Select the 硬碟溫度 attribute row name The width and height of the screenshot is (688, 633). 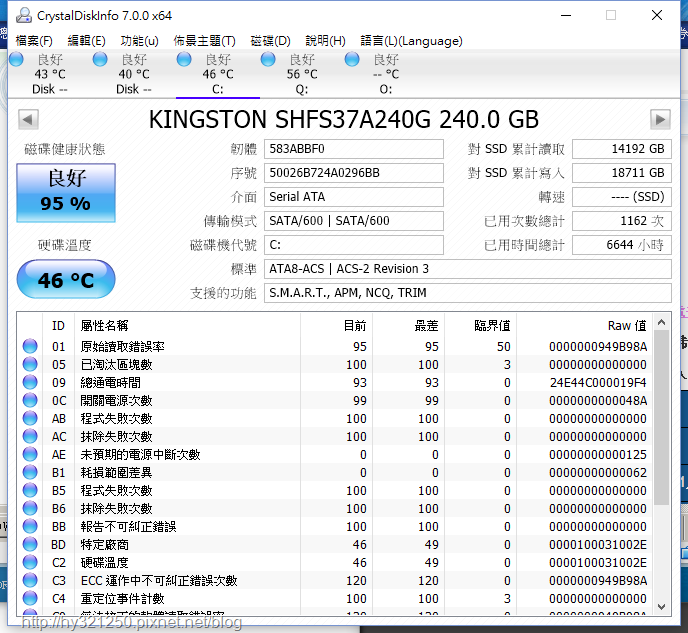tap(104, 562)
